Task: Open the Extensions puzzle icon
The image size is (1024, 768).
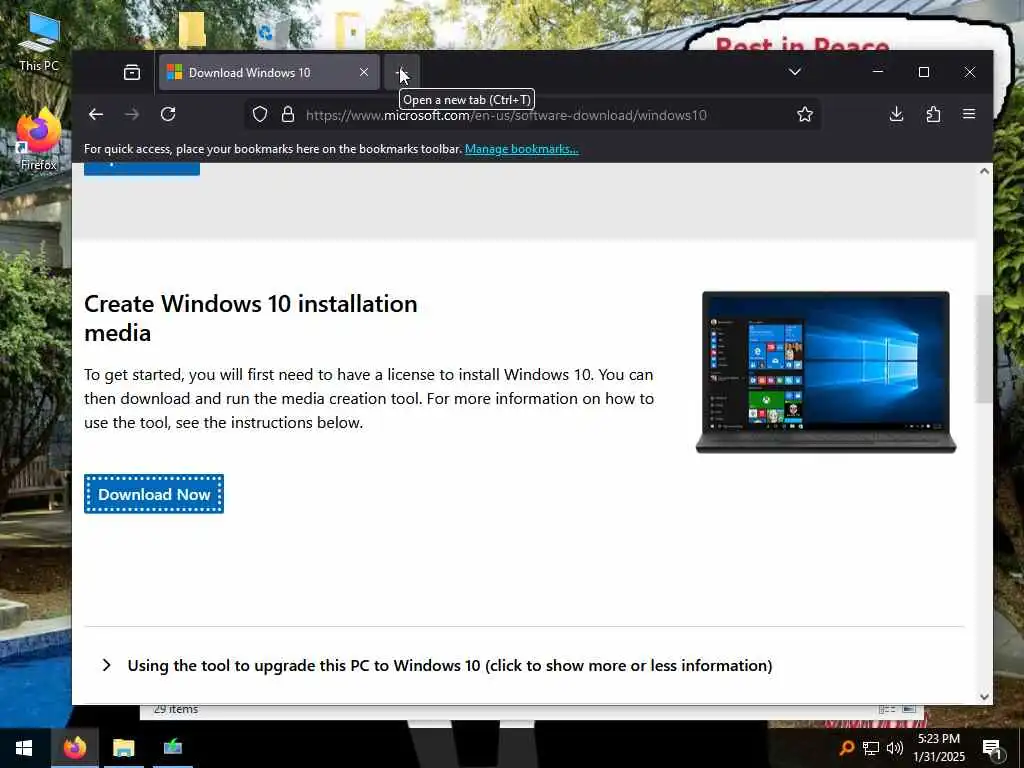Action: [933, 114]
